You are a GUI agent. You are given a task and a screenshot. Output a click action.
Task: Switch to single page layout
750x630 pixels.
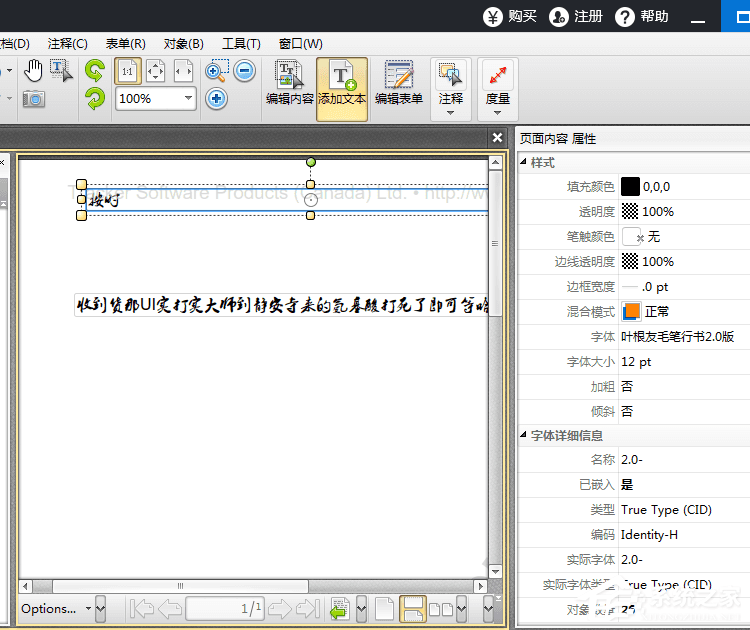384,608
